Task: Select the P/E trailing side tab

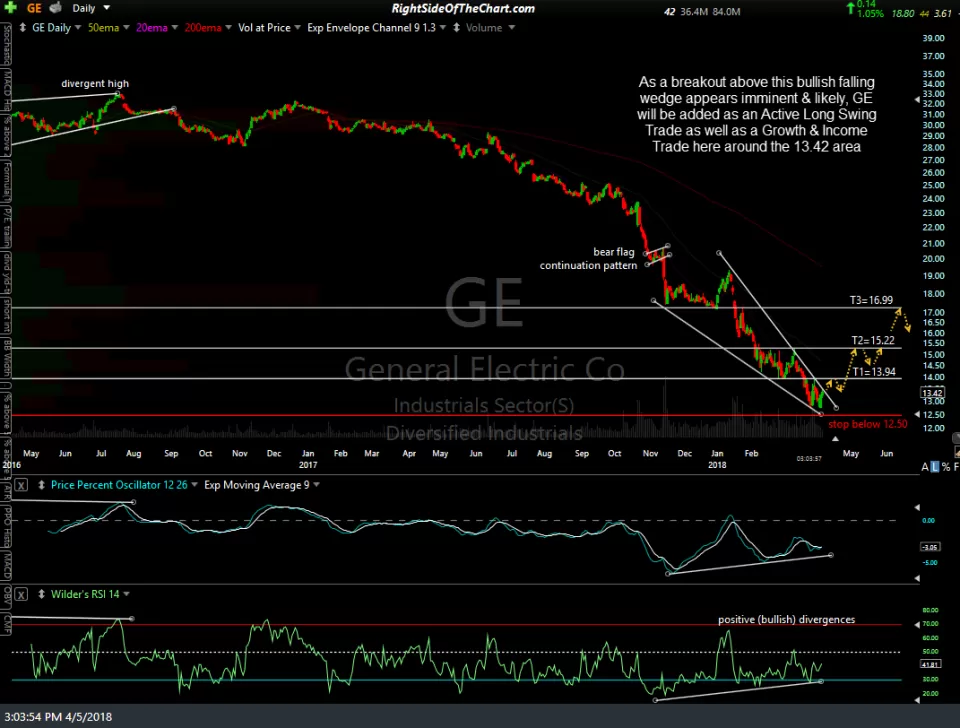Action: pos(6,226)
